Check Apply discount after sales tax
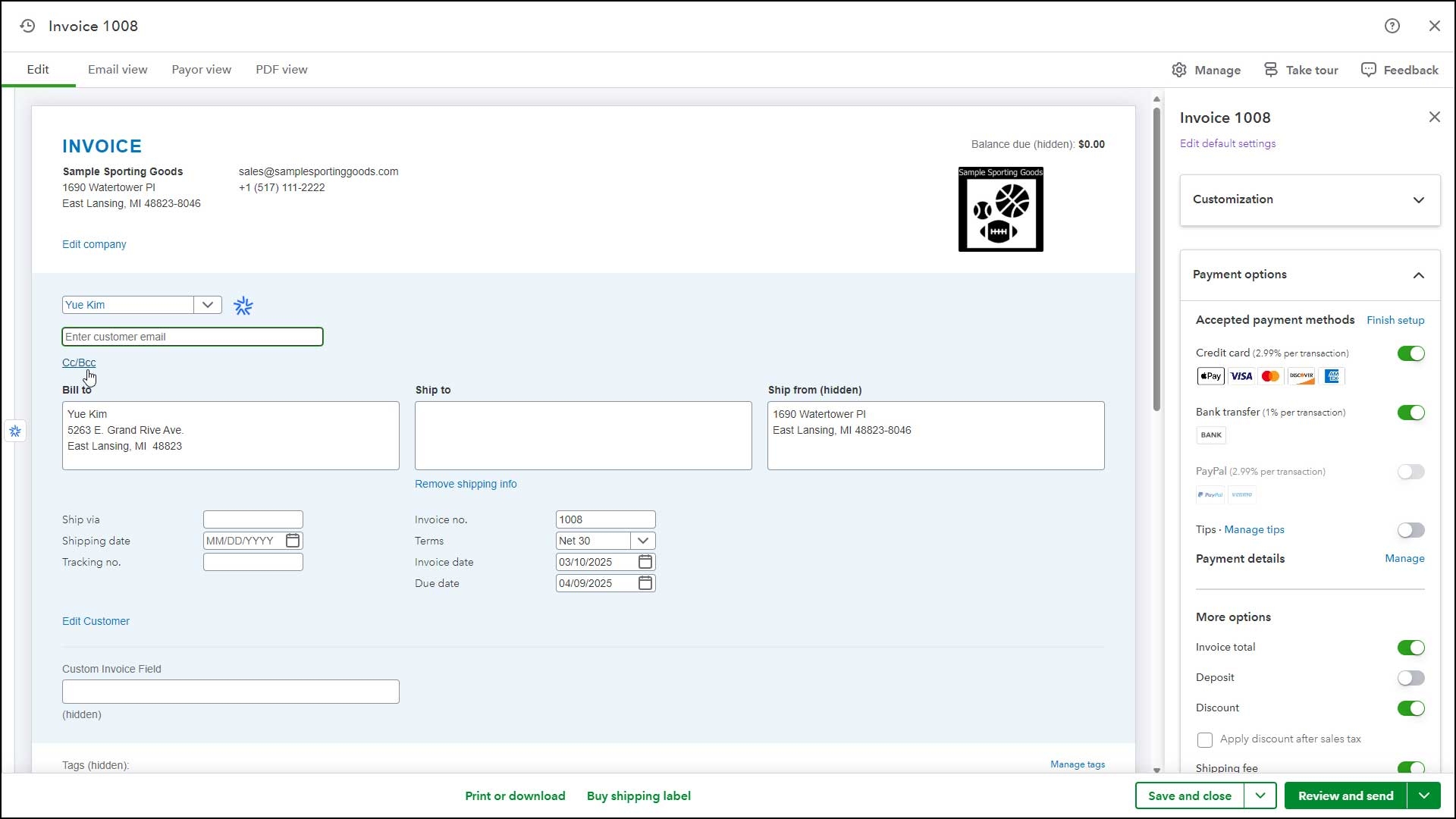Viewport: 1456px width, 819px height. click(1205, 739)
